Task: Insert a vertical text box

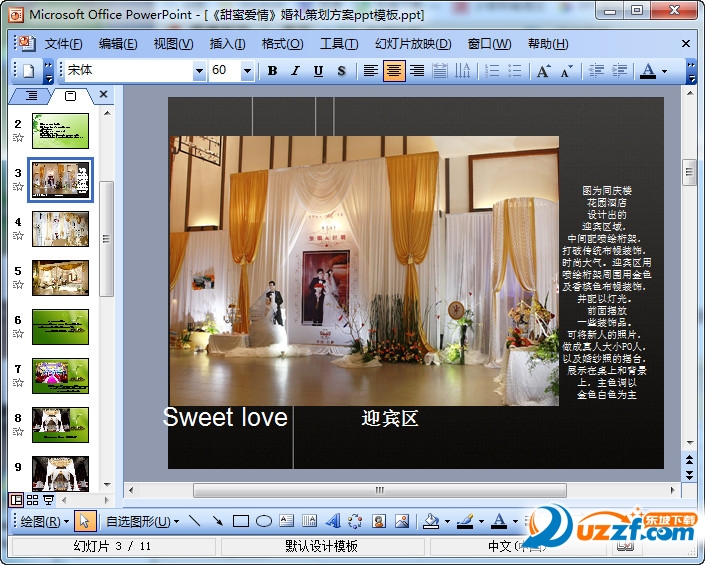Action: click(309, 521)
